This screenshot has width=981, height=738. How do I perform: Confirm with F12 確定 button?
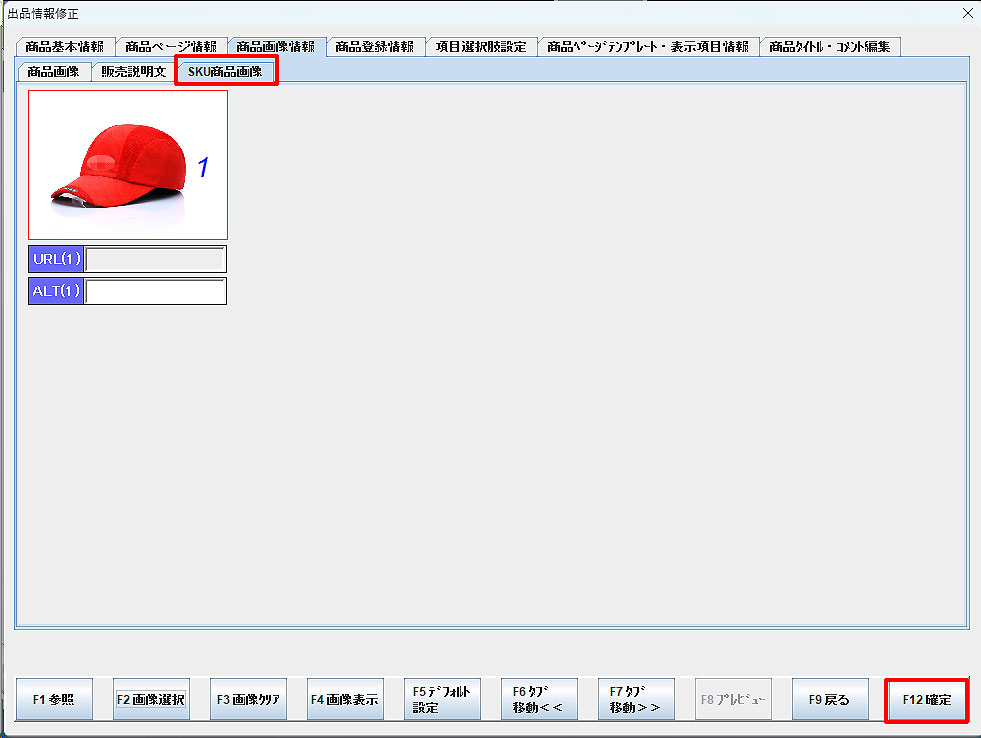pos(927,699)
